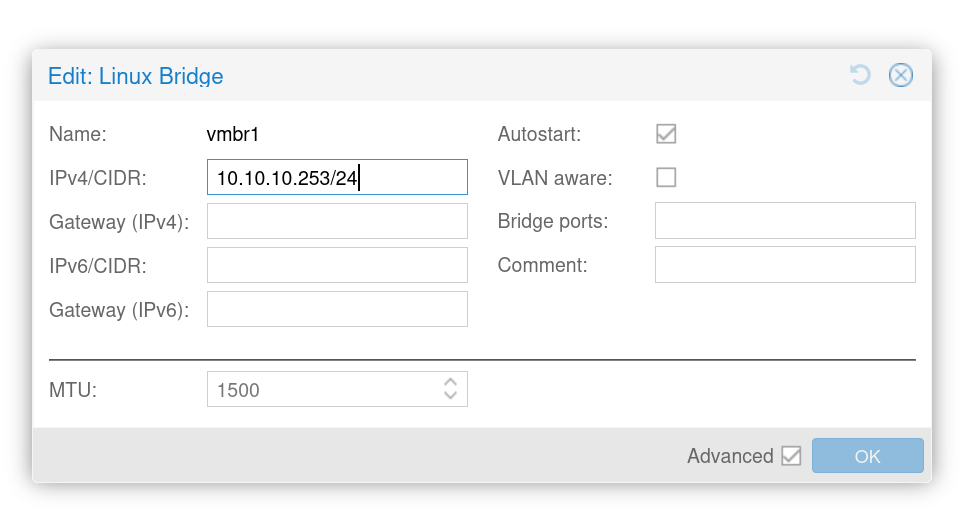Click the IPv4/CIDR field containing 10.10.10.253/24

pyautogui.click(x=337, y=178)
